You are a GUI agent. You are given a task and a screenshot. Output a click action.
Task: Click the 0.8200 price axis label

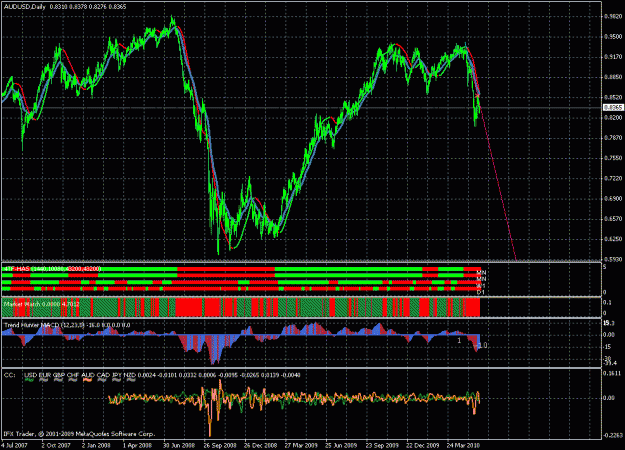pyautogui.click(x=613, y=118)
